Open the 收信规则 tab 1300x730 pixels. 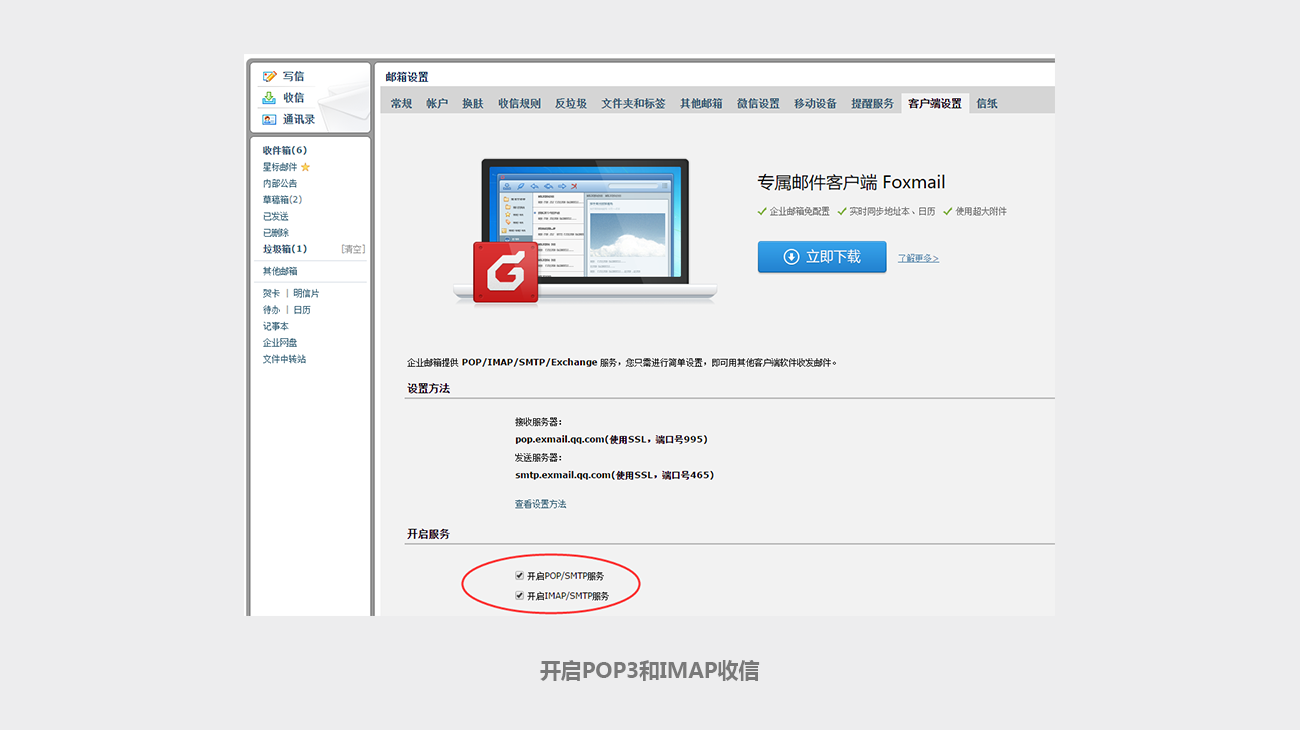[520, 103]
